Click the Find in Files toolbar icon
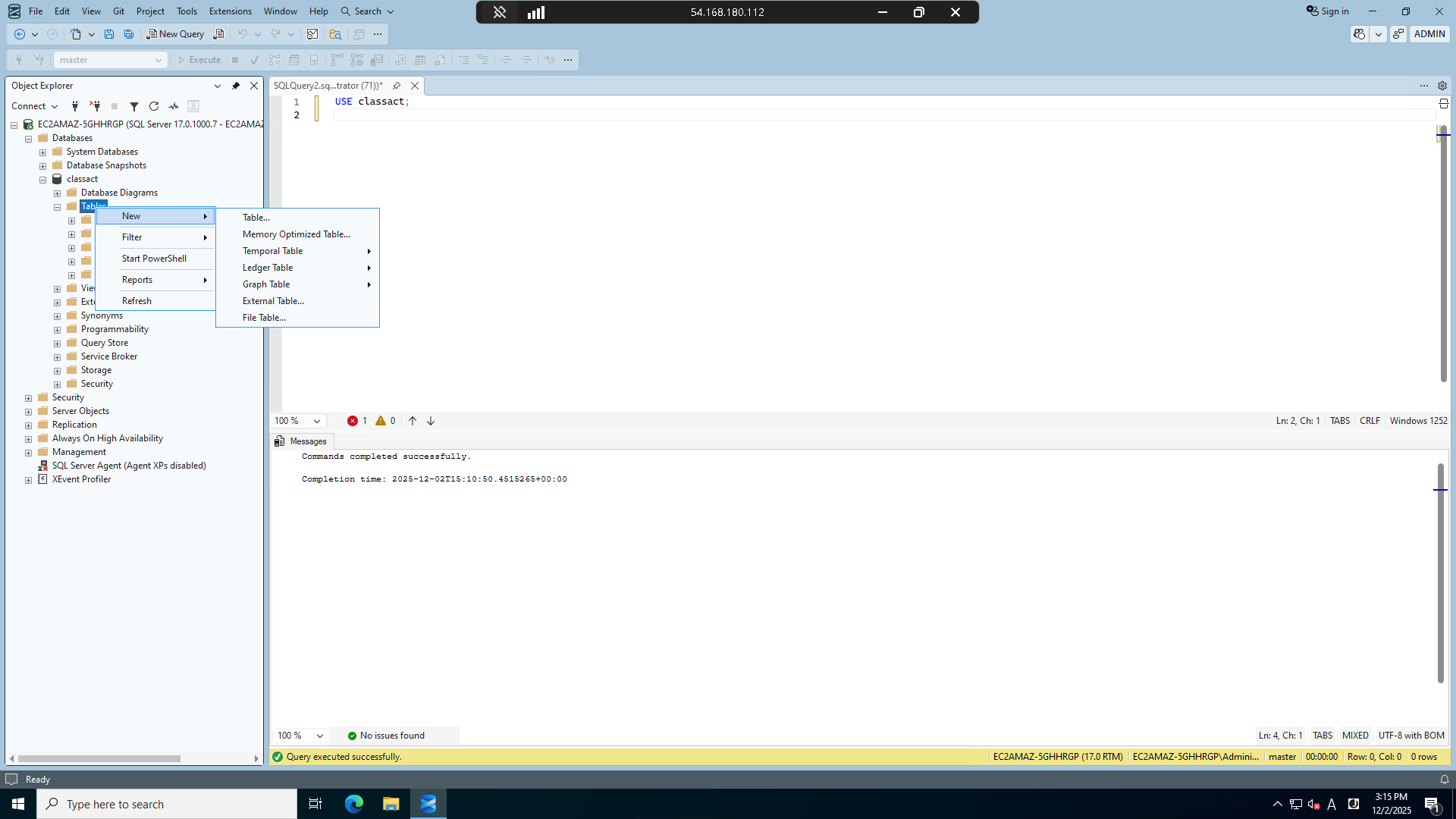 coord(335,34)
